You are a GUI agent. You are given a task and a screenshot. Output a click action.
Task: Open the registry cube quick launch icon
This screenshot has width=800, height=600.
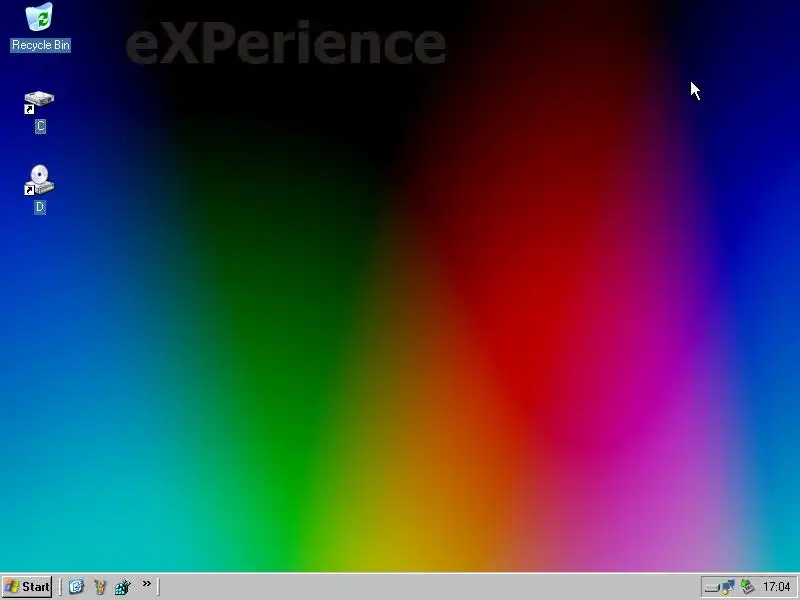click(x=122, y=587)
